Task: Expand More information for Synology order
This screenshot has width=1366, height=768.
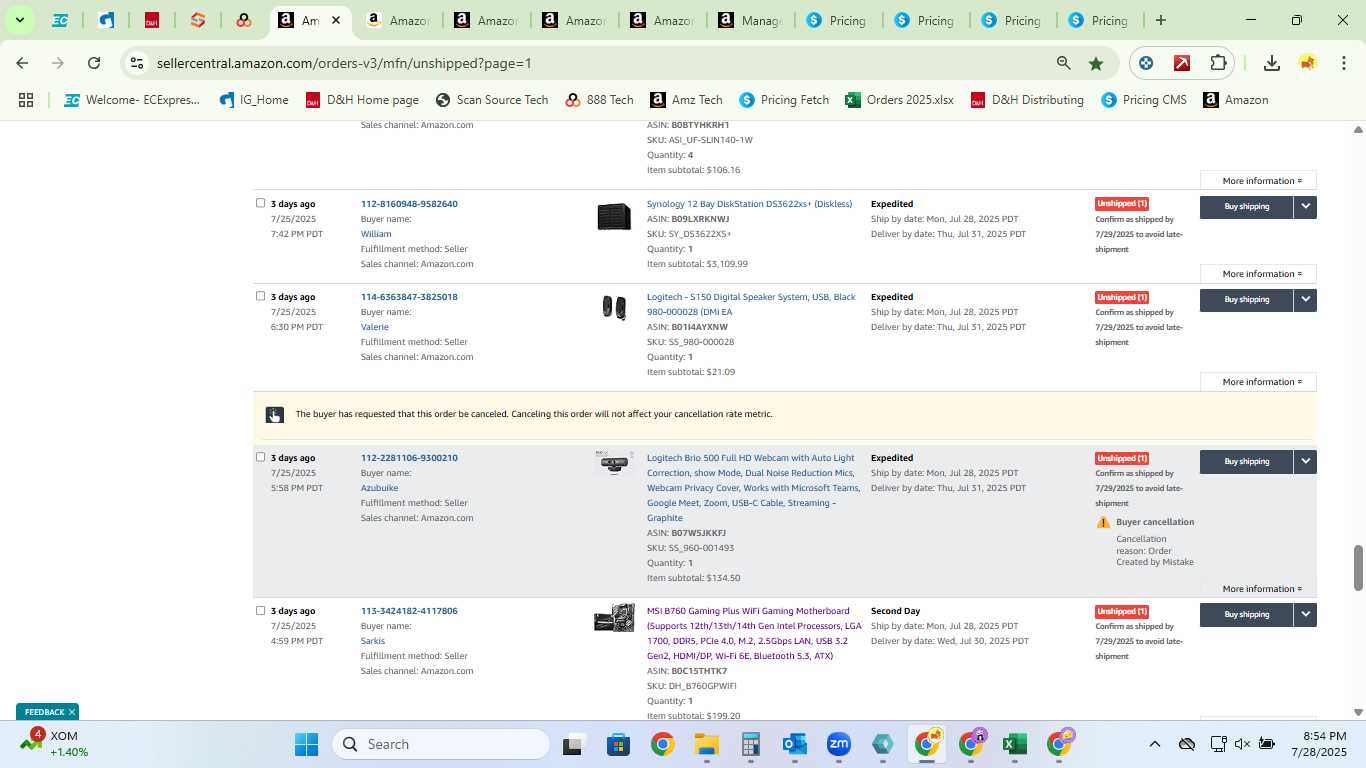Action: 1262,274
